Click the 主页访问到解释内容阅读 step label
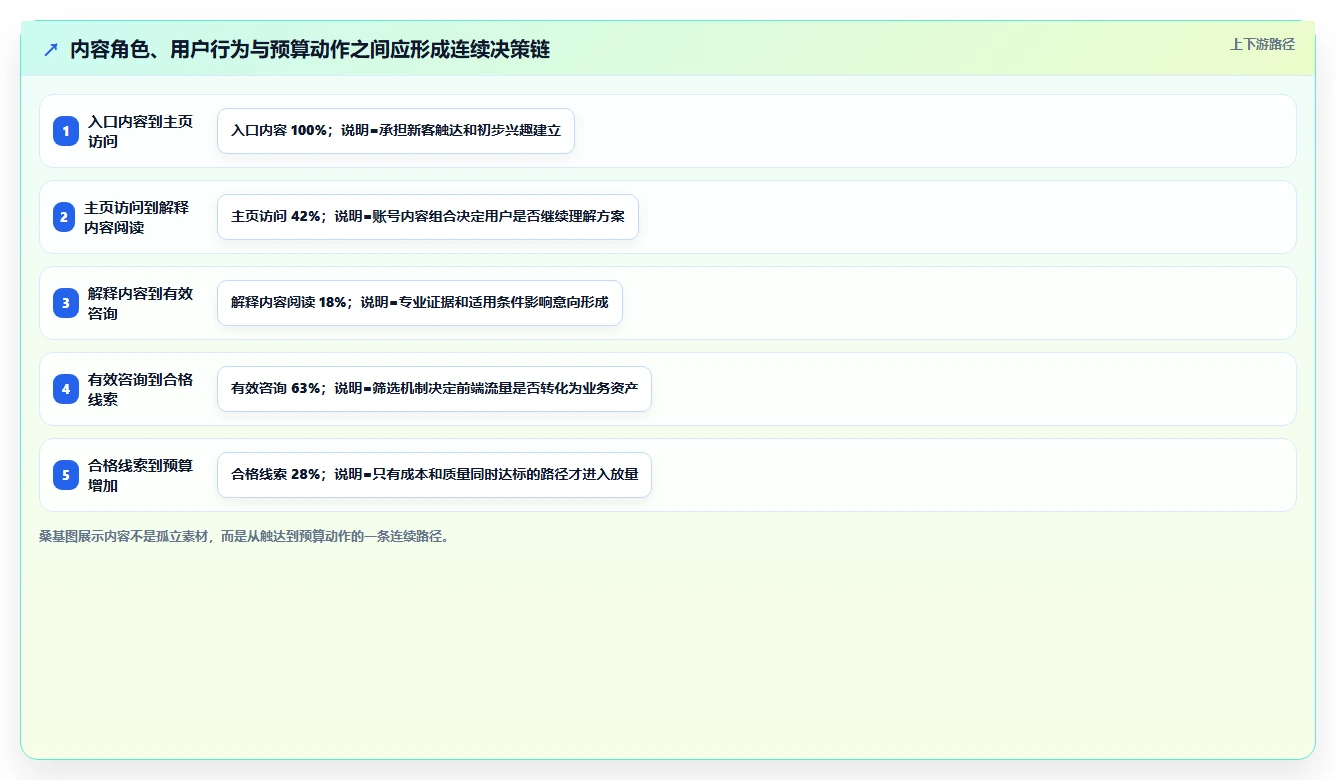Image resolution: width=1336 pixels, height=780 pixels. tap(136, 217)
